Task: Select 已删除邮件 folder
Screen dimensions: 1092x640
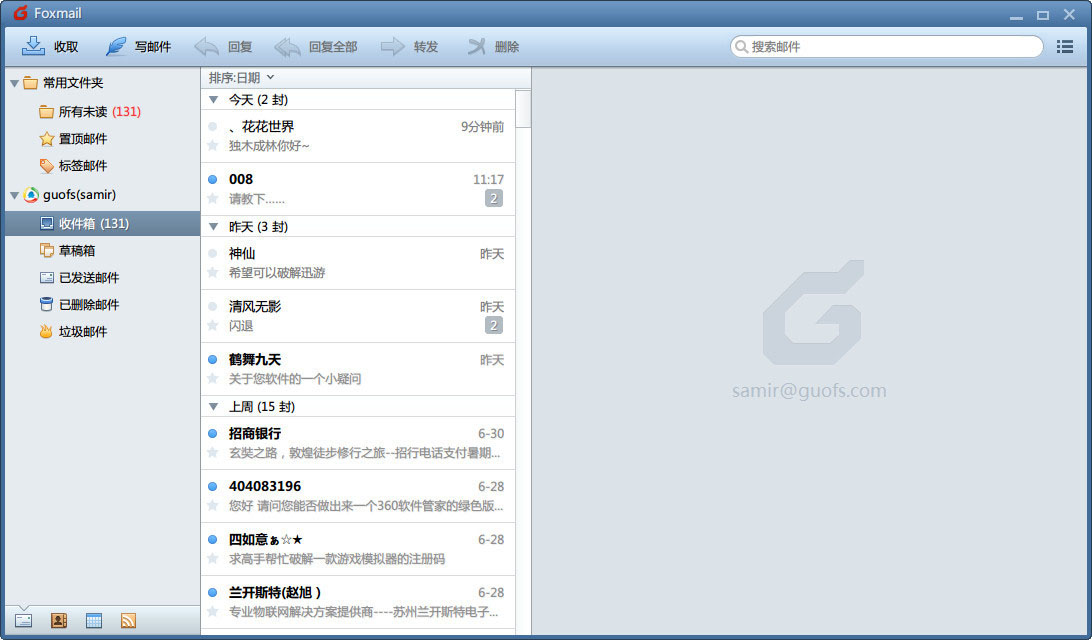Action: point(102,304)
